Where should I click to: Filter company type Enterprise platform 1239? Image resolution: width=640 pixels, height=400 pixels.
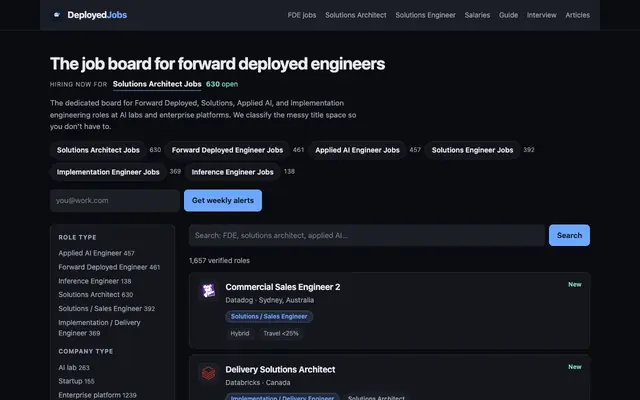coord(97,395)
